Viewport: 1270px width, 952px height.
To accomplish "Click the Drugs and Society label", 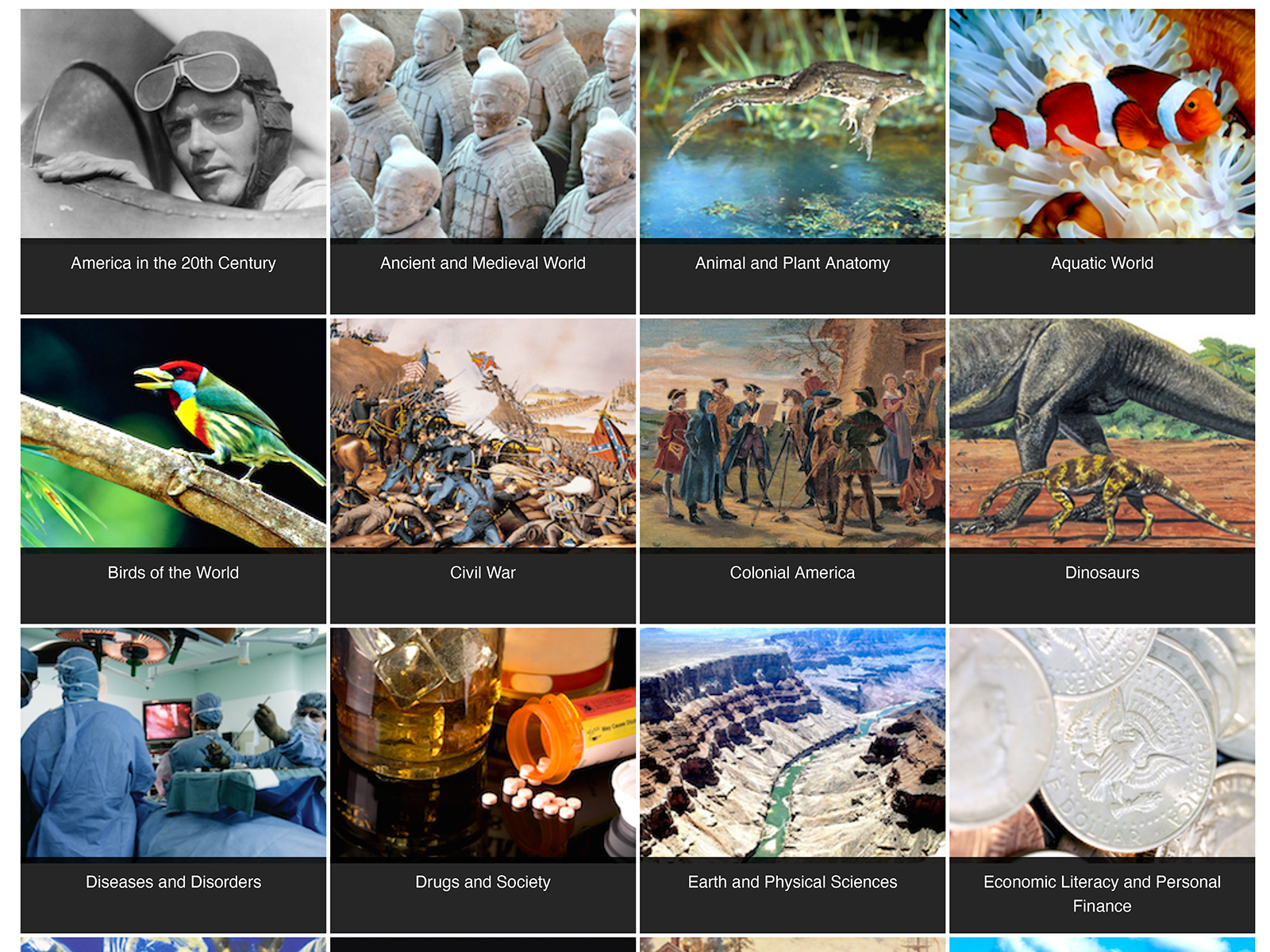I will (x=483, y=882).
